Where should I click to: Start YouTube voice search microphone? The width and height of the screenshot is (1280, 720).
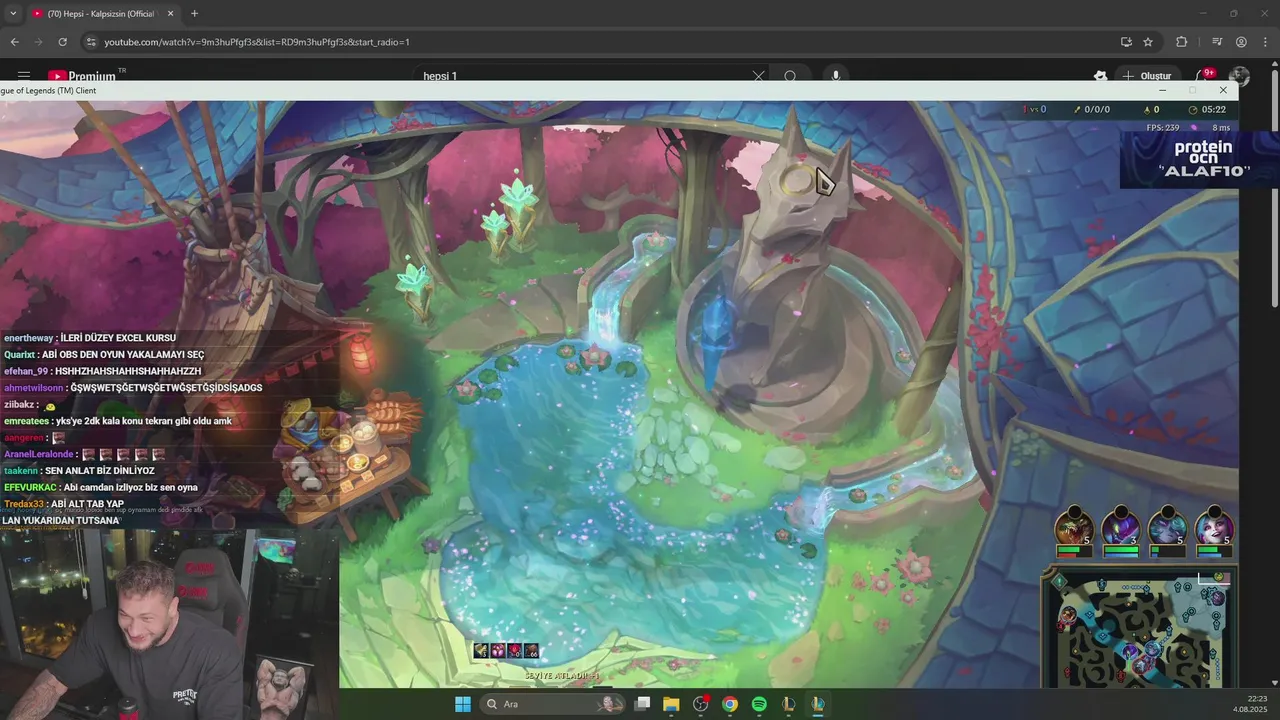coord(836,76)
